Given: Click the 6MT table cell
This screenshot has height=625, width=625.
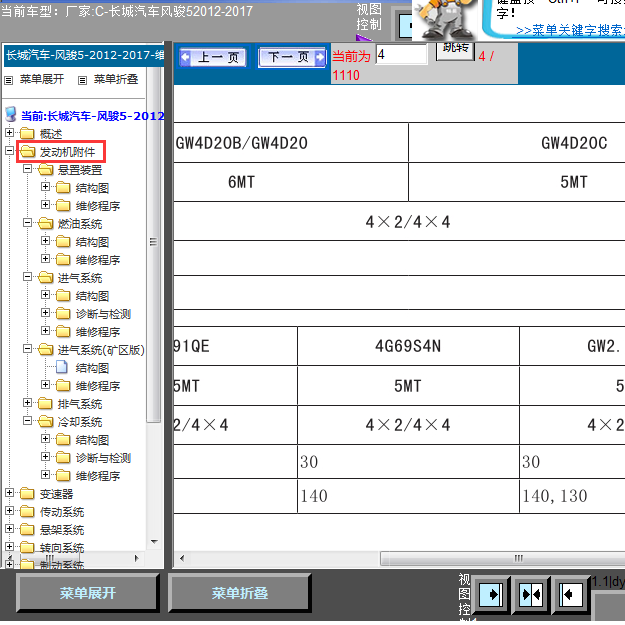Looking at the screenshot, I should [x=291, y=182].
